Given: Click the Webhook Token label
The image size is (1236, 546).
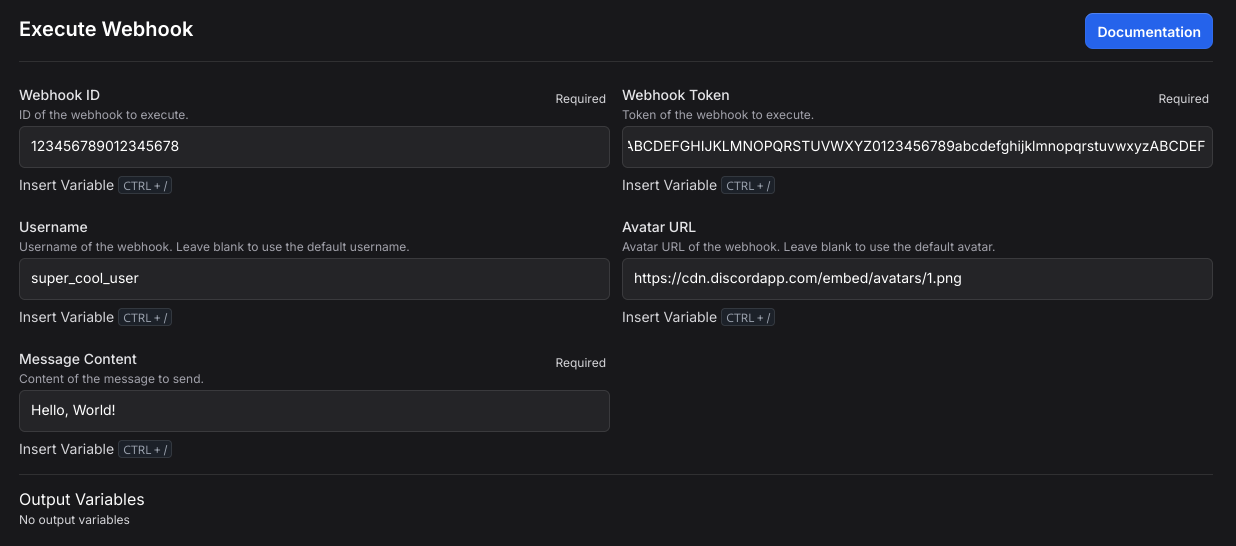Looking at the screenshot, I should click(675, 95).
